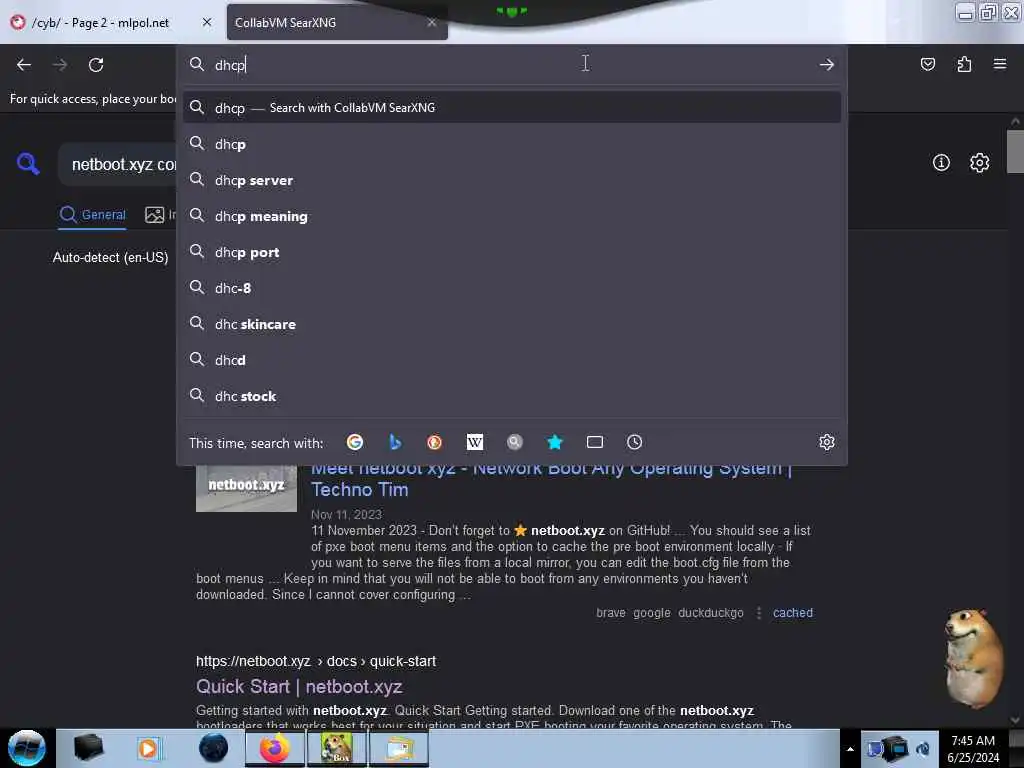
Task: Search bookmarks with the star icon
Action: click(x=554, y=442)
